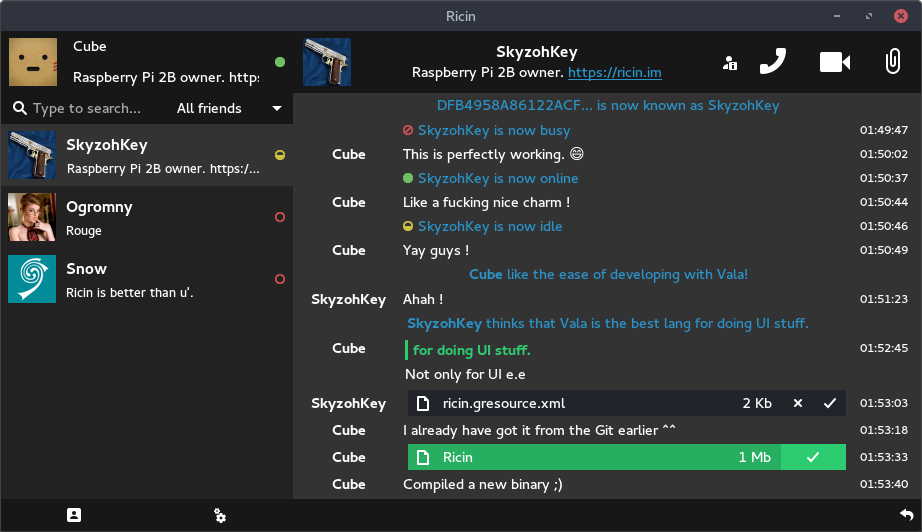Open settings with the gears icon
This screenshot has height=532, width=922.
[x=220, y=515]
